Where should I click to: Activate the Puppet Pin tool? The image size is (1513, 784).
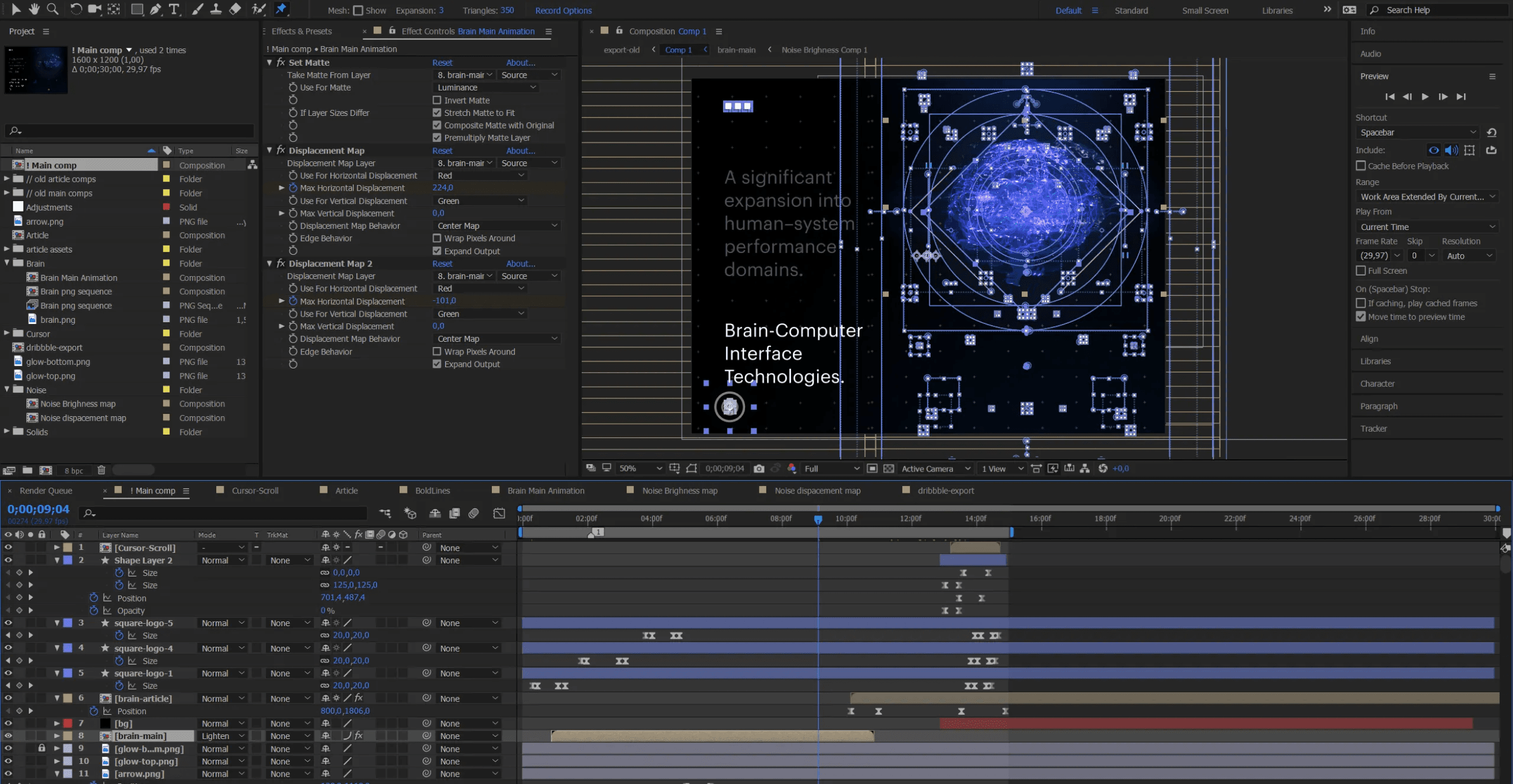pos(281,9)
